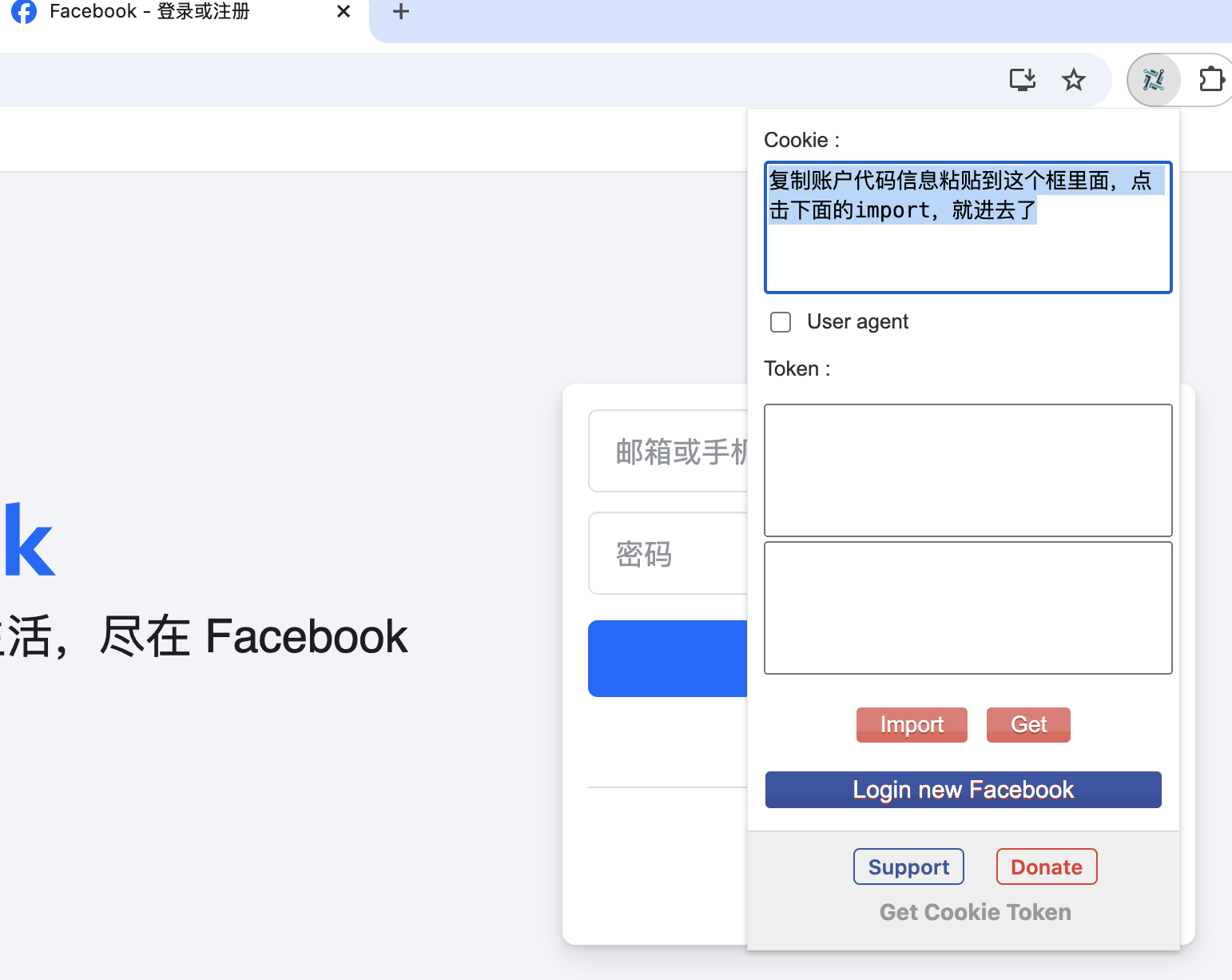This screenshot has width=1232, height=980.
Task: Click the Get Cookie Token footer text
Action: pos(975,912)
